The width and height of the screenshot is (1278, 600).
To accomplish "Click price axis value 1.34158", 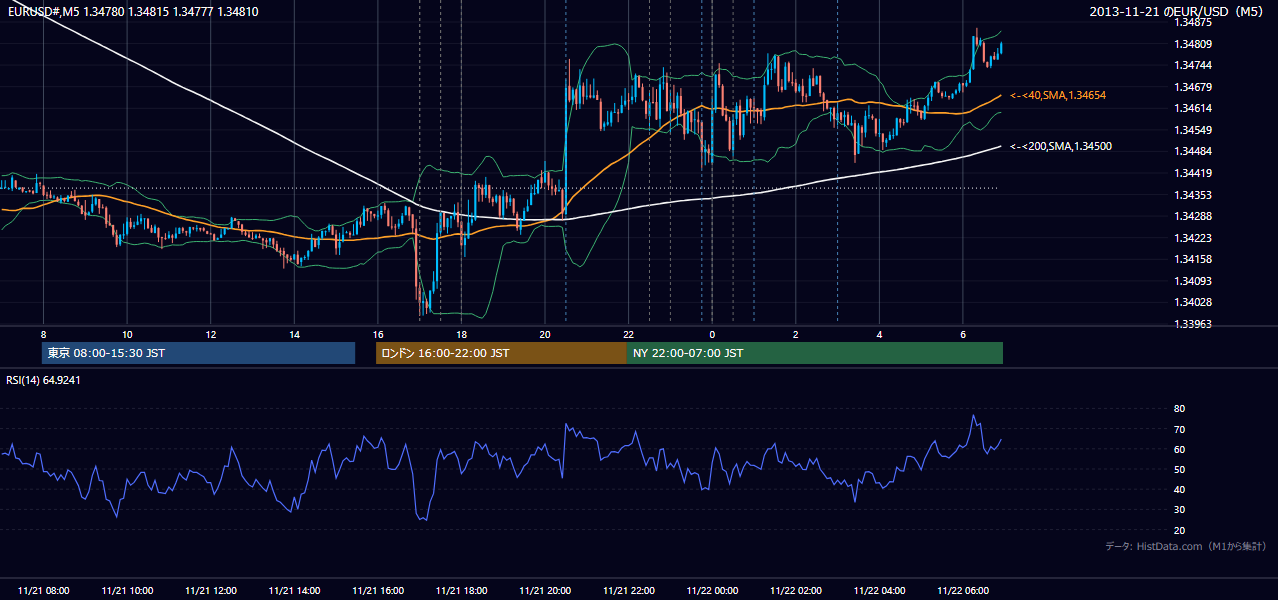I will [x=1194, y=259].
